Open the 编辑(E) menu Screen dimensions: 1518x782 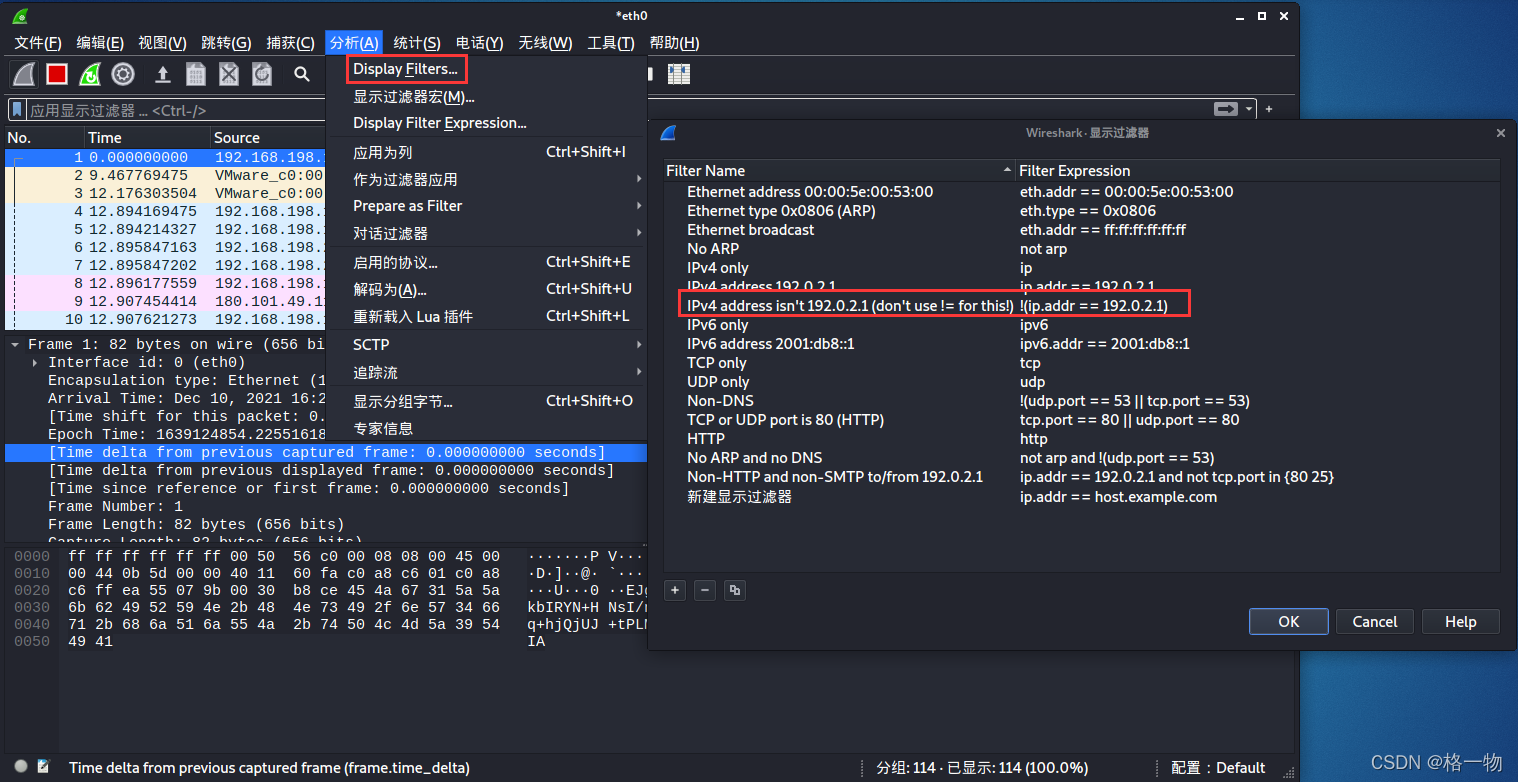(x=100, y=43)
